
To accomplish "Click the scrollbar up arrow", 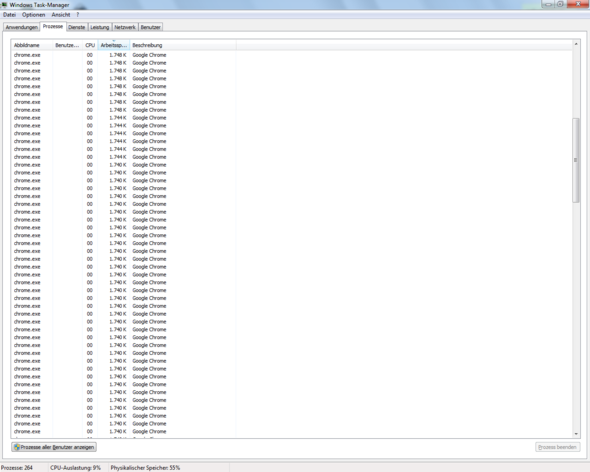I will [x=576, y=44].
